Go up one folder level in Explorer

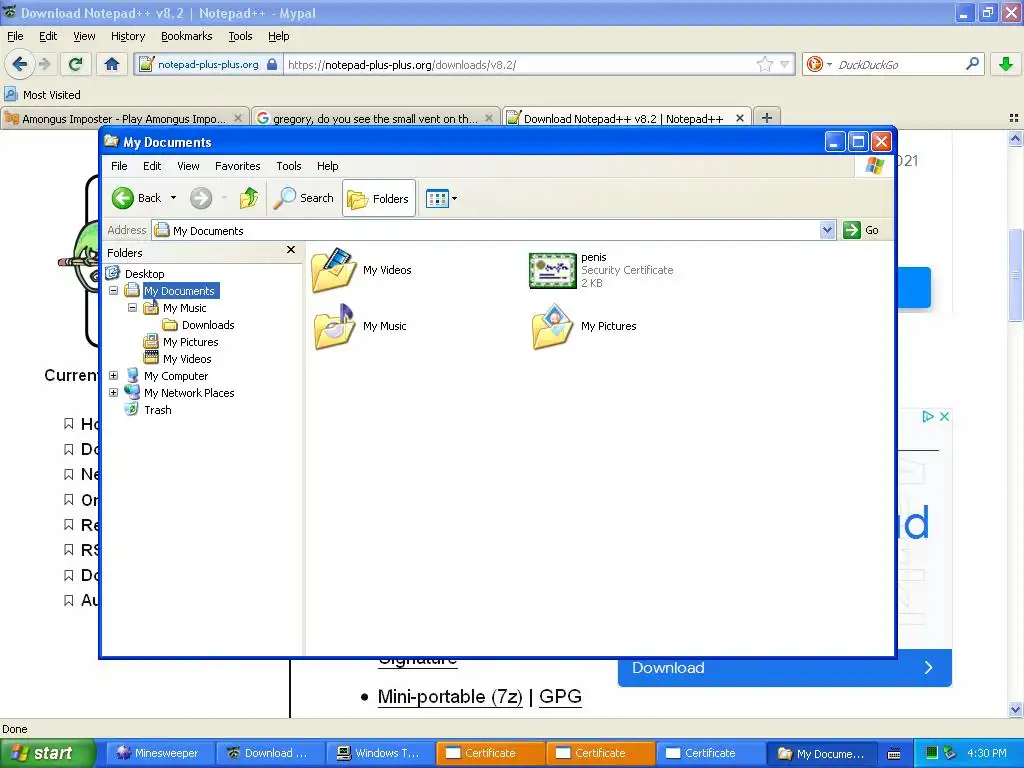[x=248, y=198]
